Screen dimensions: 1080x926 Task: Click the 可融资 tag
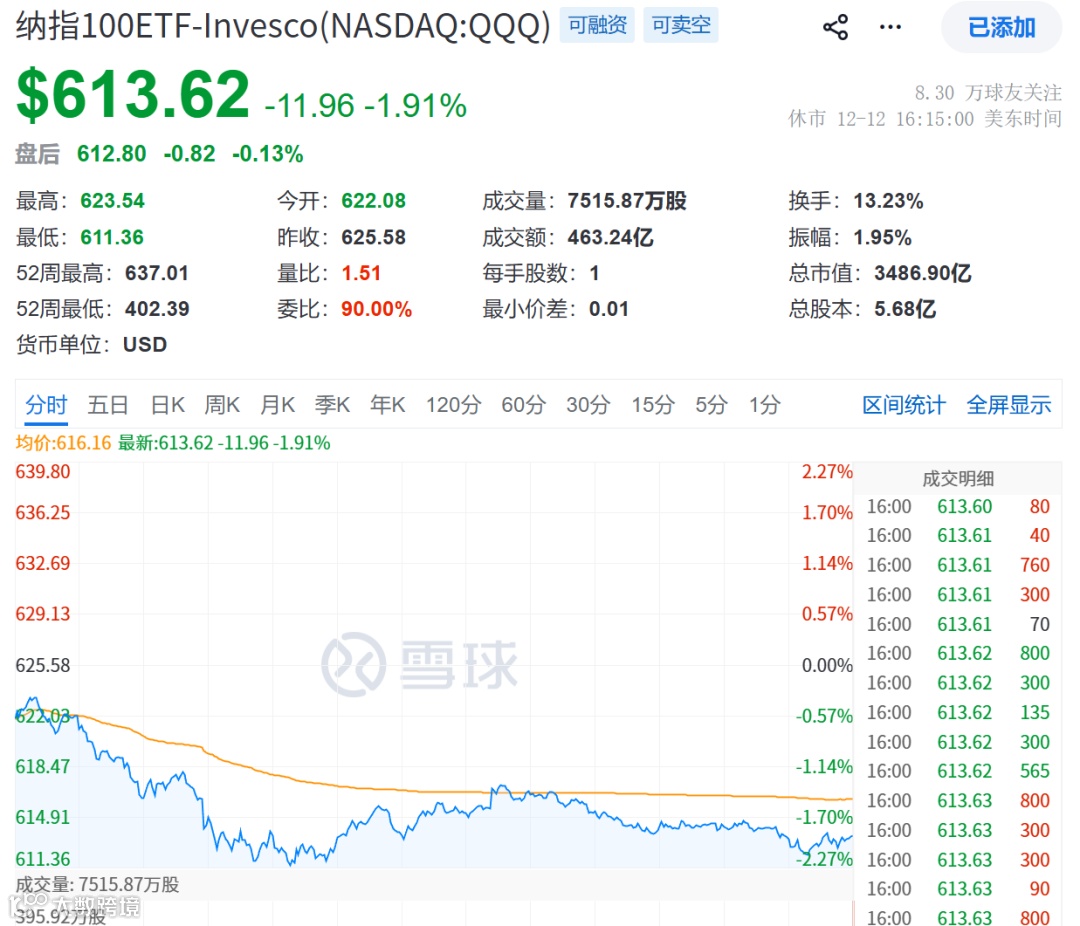click(597, 25)
